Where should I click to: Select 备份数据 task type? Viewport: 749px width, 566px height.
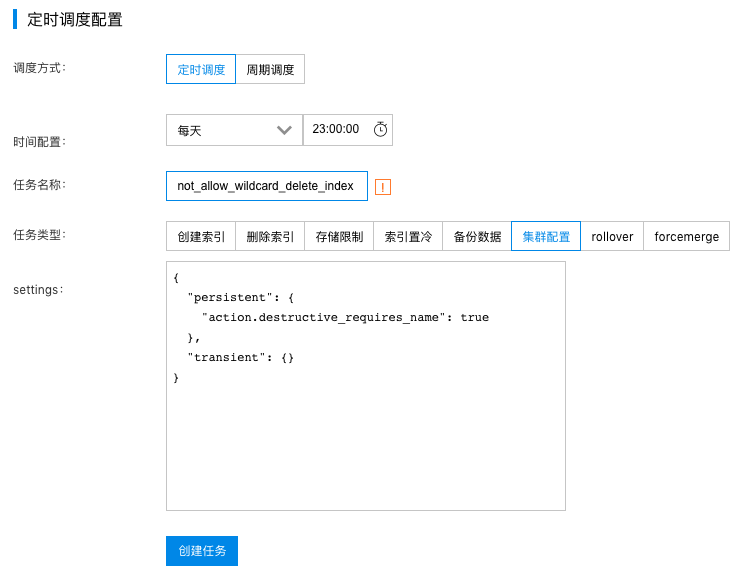[477, 236]
